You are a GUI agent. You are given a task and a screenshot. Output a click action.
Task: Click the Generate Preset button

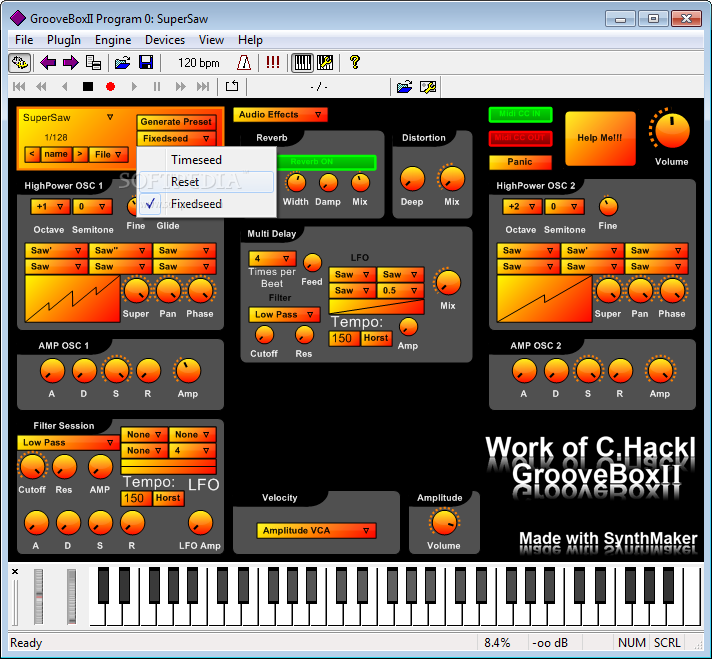[x=176, y=122]
